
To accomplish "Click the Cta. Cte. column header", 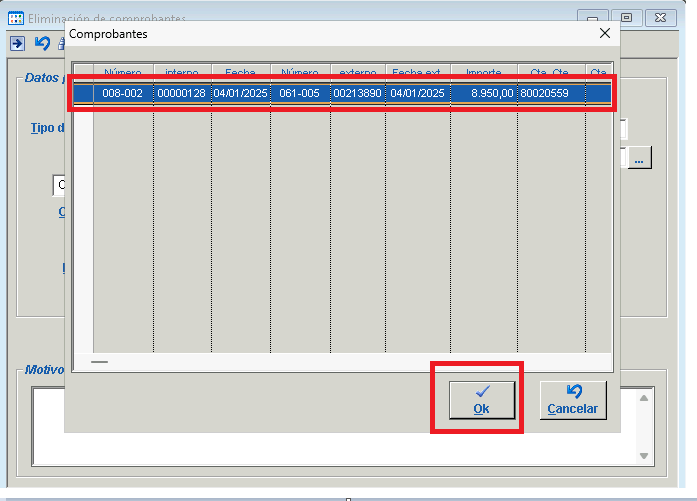I will coord(551,73).
